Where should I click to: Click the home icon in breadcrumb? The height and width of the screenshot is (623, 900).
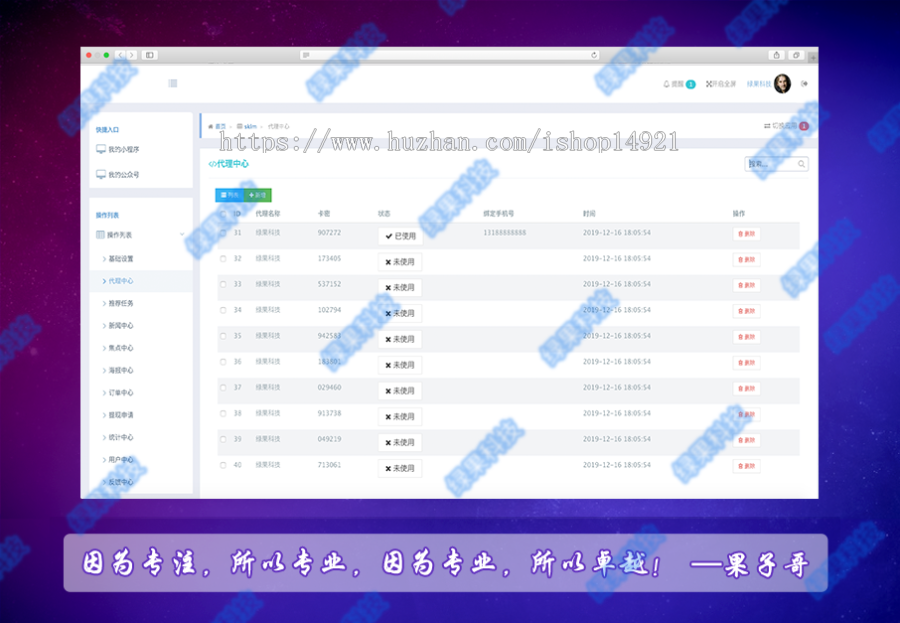click(x=211, y=126)
